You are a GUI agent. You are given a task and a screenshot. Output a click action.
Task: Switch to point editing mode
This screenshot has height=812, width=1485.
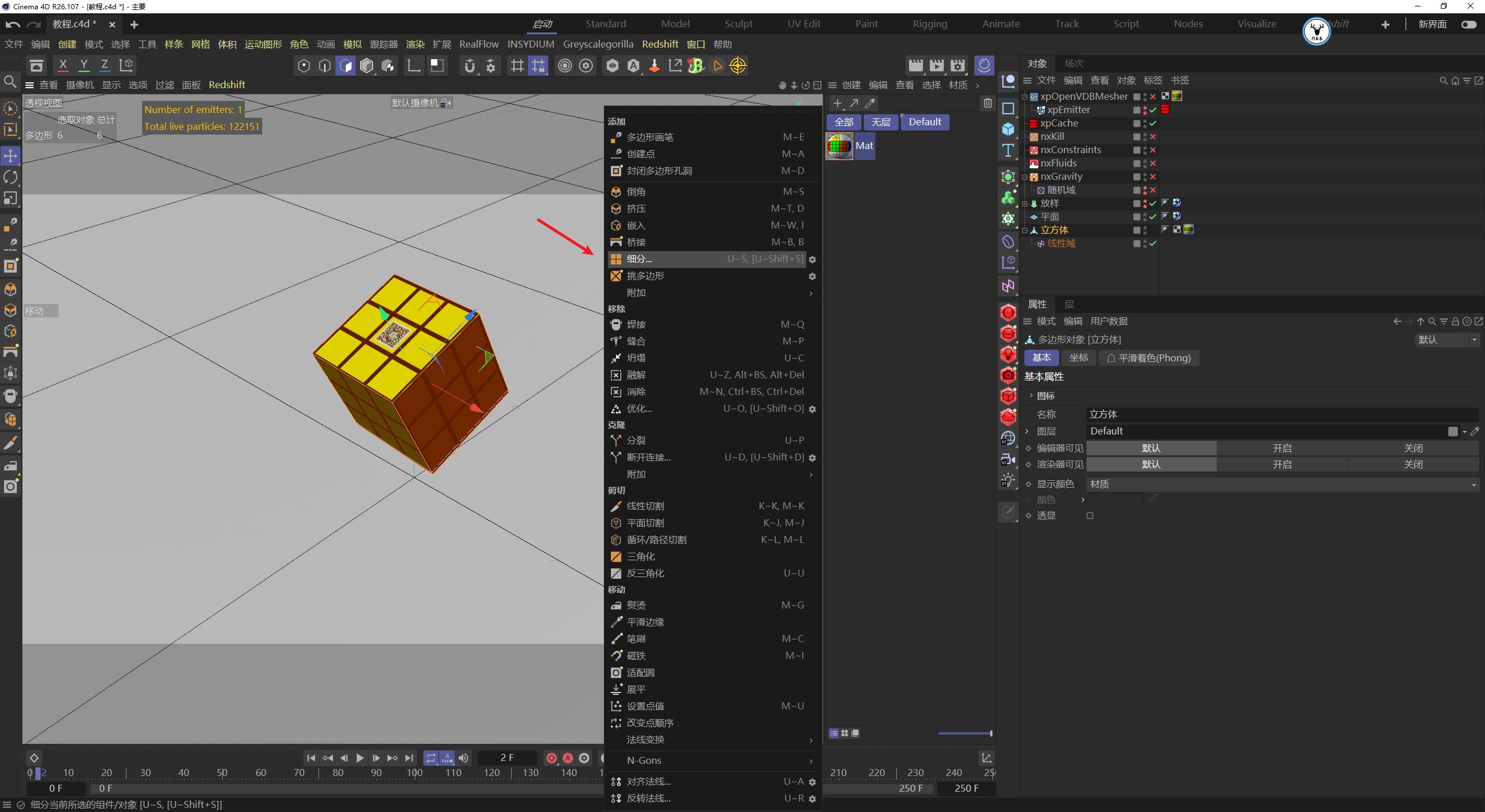click(x=10, y=289)
